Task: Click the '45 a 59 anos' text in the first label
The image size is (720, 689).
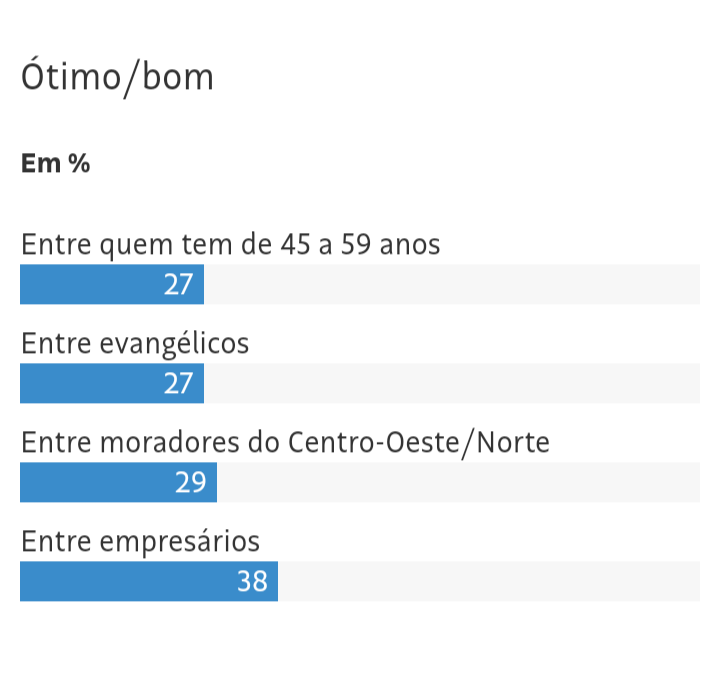Action: (x=362, y=244)
